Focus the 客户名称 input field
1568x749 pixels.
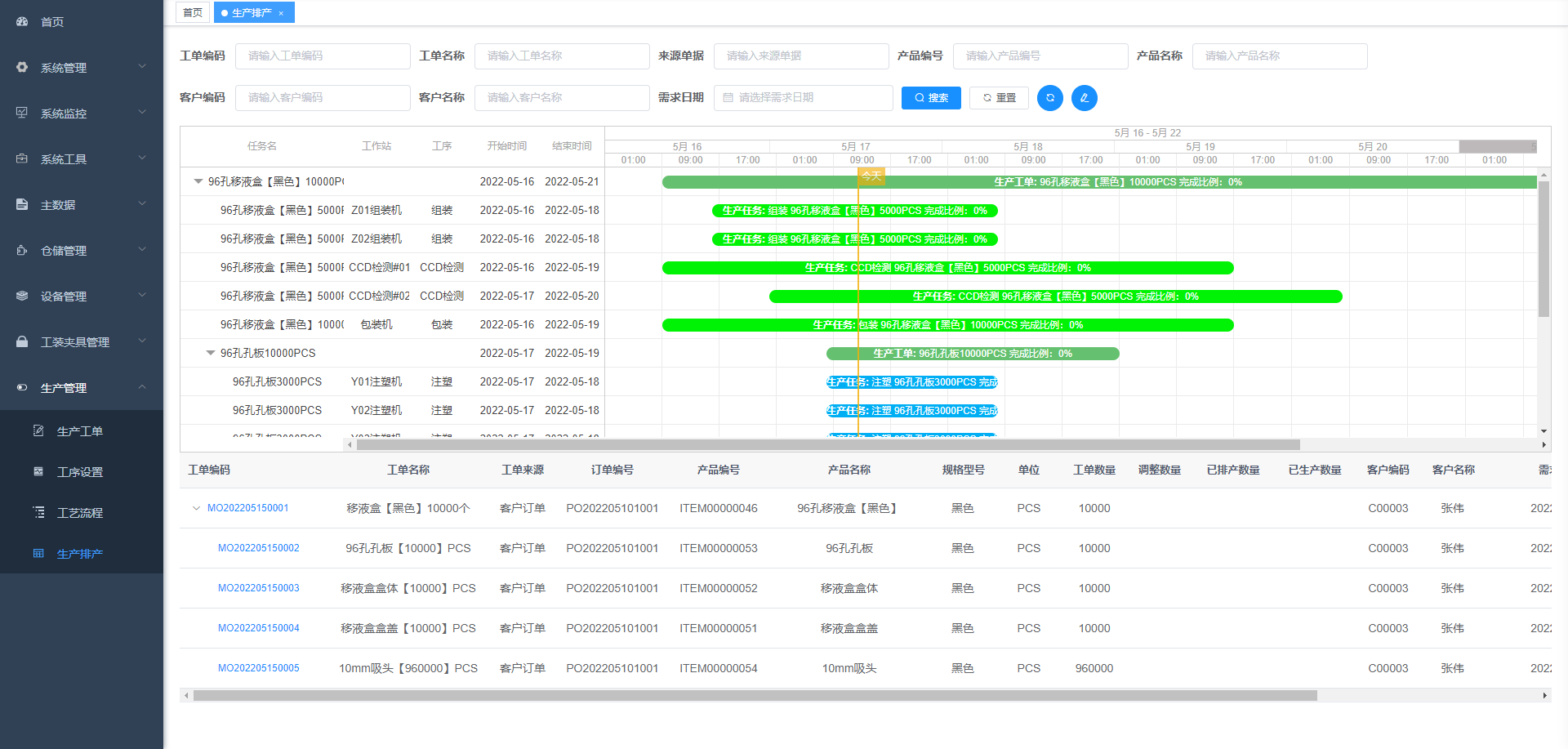click(x=562, y=98)
